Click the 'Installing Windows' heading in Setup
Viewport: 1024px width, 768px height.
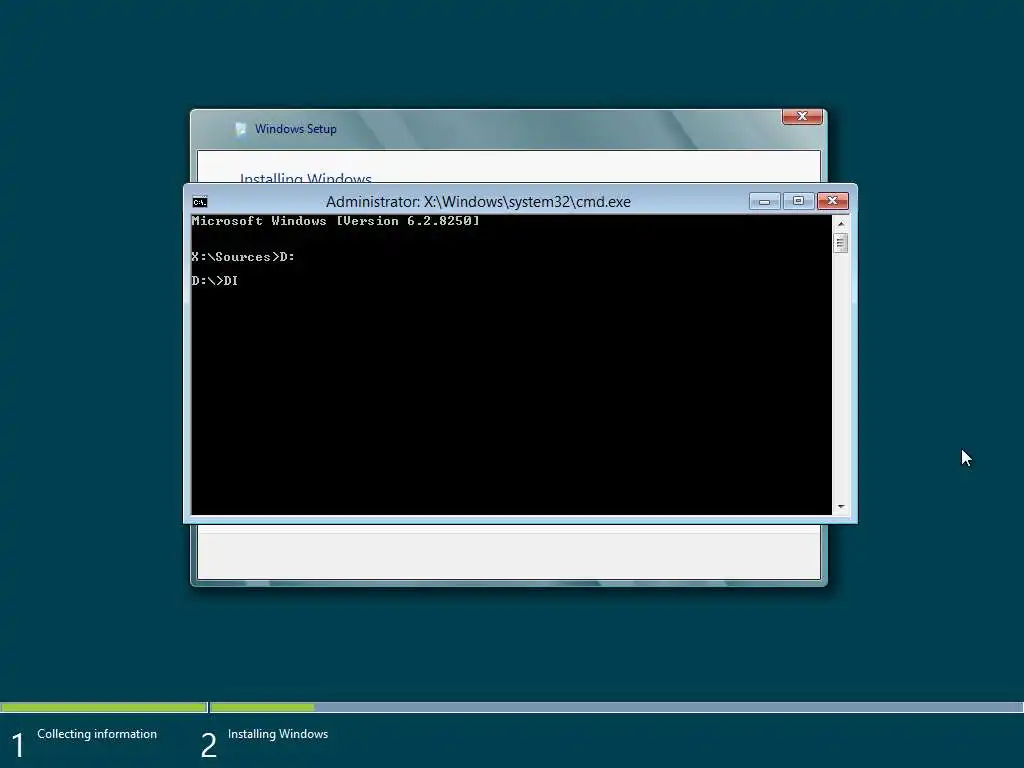(306, 178)
